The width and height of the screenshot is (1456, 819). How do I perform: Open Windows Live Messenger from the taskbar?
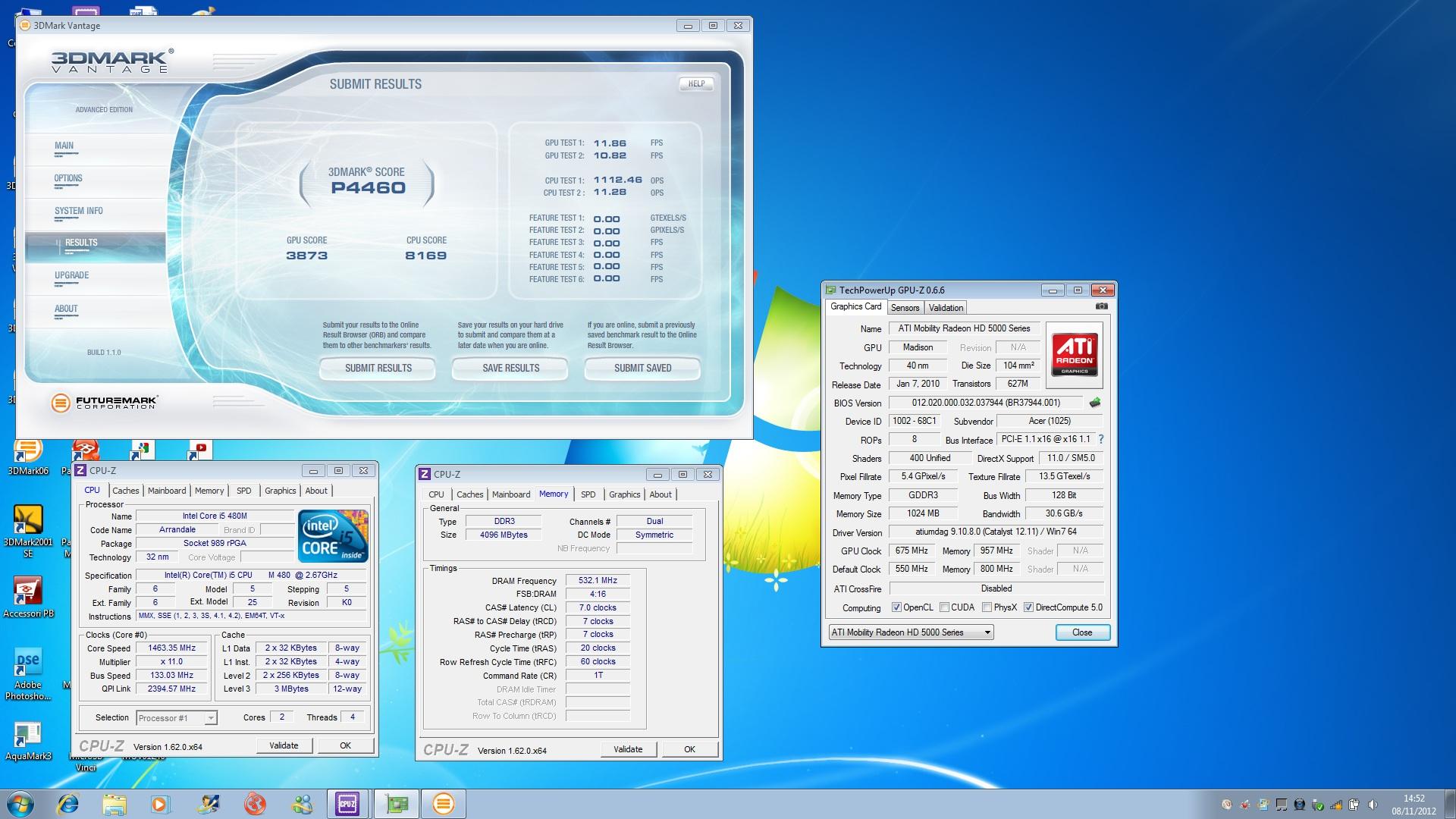tap(301, 804)
